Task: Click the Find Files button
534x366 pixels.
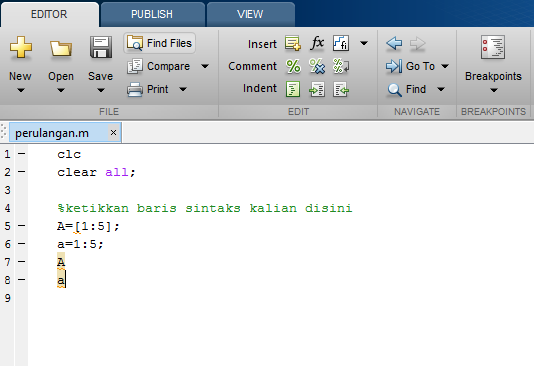Action: 159,43
